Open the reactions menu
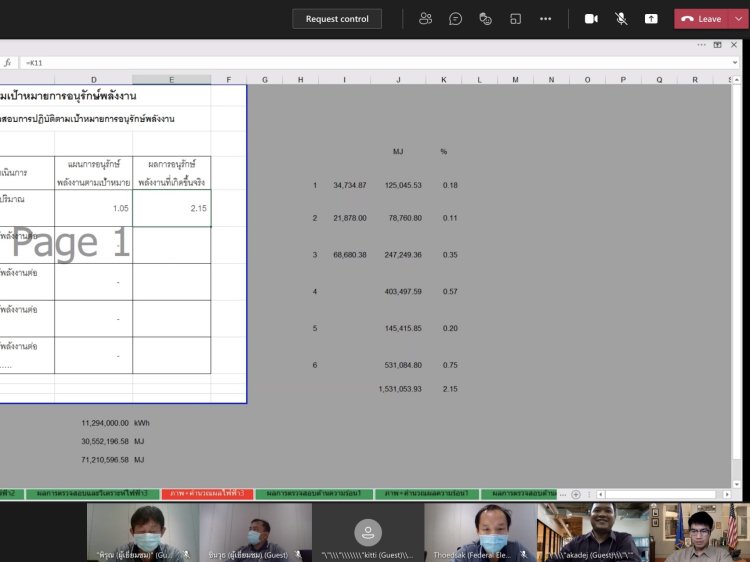 coord(485,19)
